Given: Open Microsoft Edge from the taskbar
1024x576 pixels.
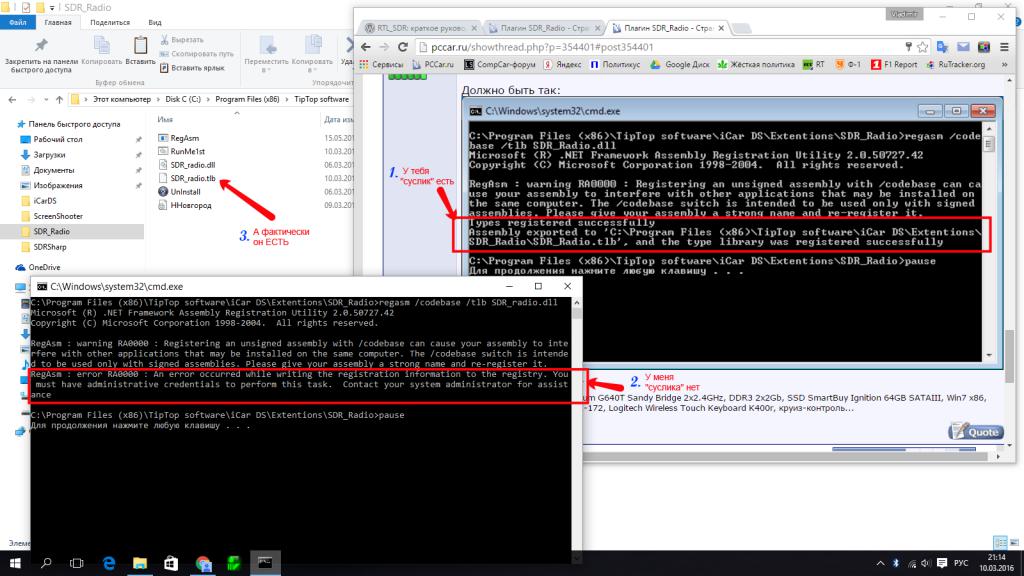Looking at the screenshot, I should 107,563.
